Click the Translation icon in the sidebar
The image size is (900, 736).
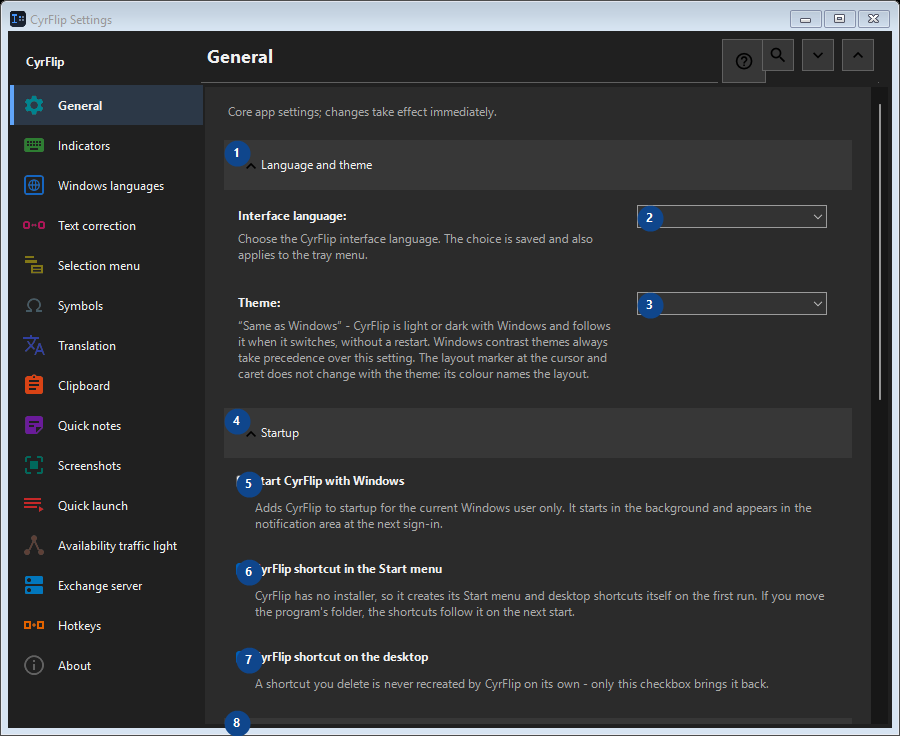(x=34, y=346)
